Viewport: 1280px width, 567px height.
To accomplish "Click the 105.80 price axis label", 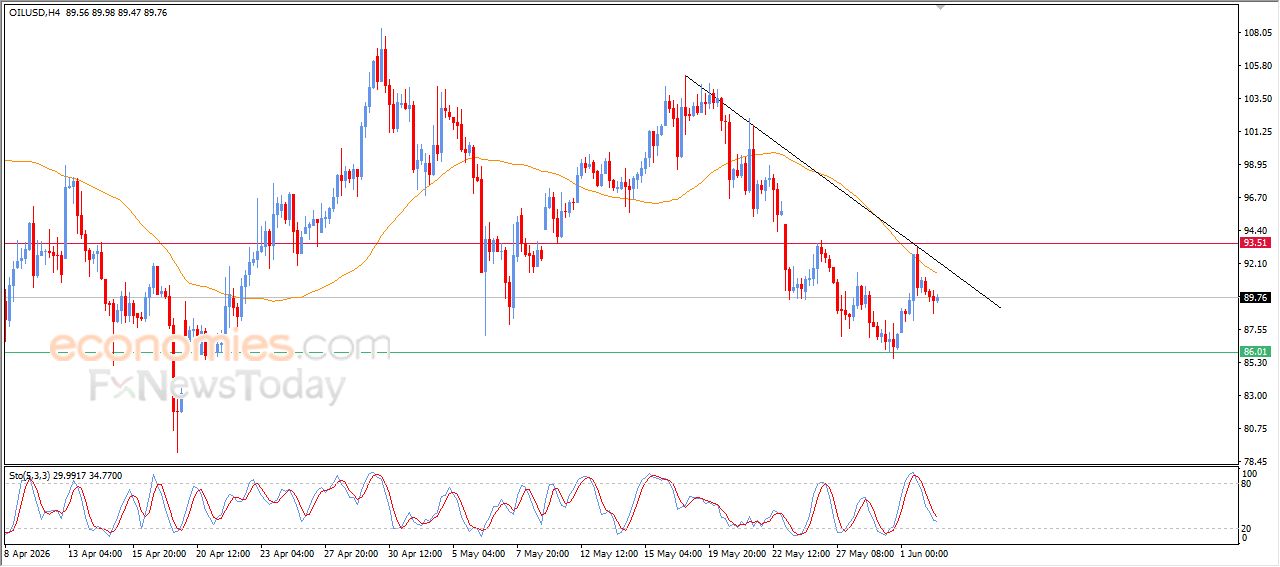I will click(1257, 66).
